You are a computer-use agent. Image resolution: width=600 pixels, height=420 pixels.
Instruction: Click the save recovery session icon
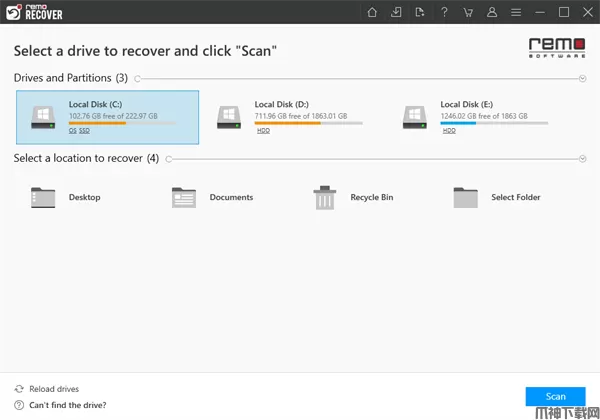point(396,12)
